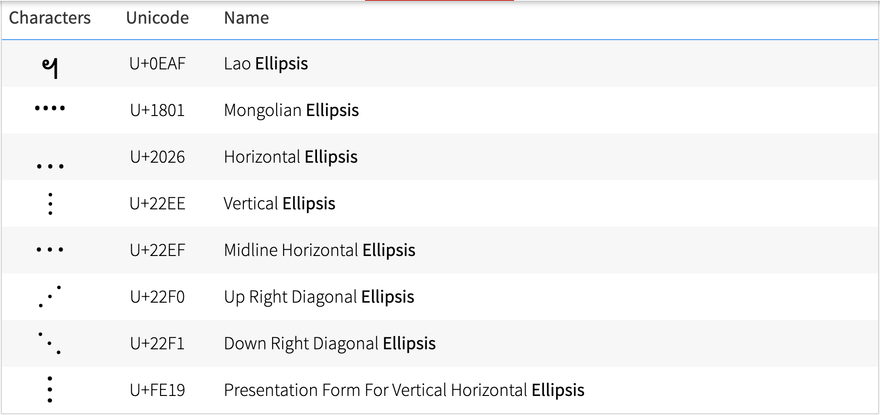Select the Midline Horizontal Ellipsis glyph
This screenshot has width=880, height=415.
(50, 250)
